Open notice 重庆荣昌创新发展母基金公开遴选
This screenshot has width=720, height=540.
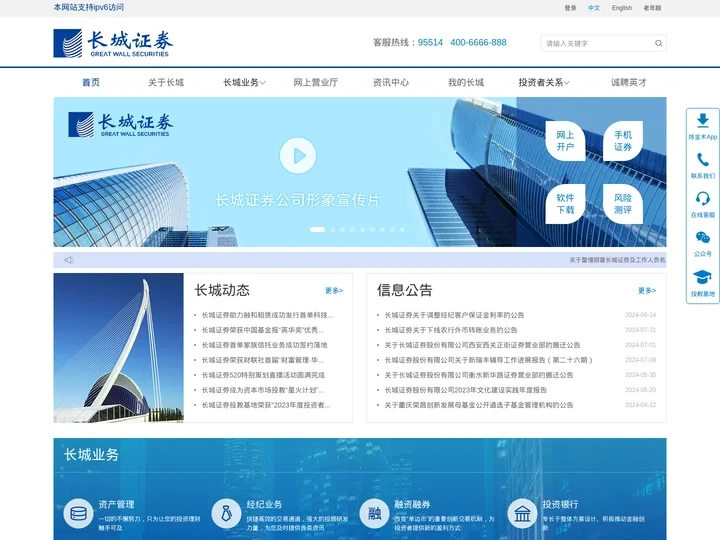pos(479,405)
